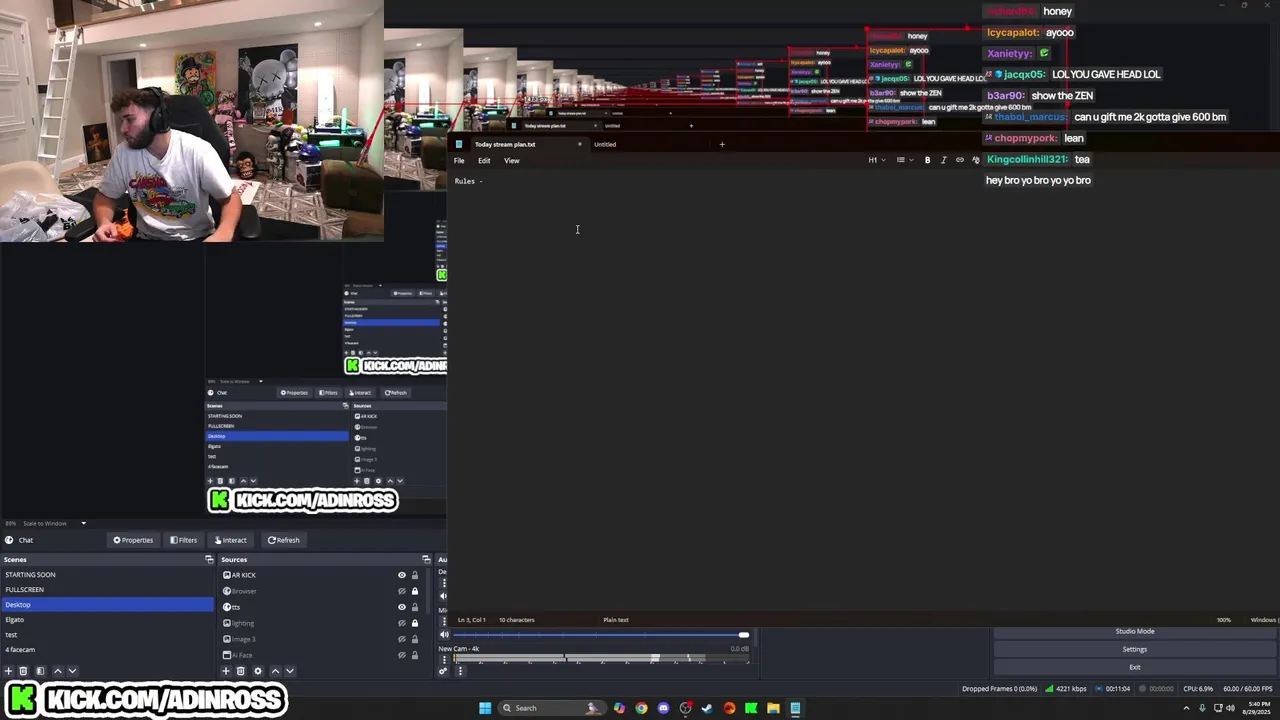Click OBS Exit button
Viewport: 1280px width, 720px height.
(1135, 667)
